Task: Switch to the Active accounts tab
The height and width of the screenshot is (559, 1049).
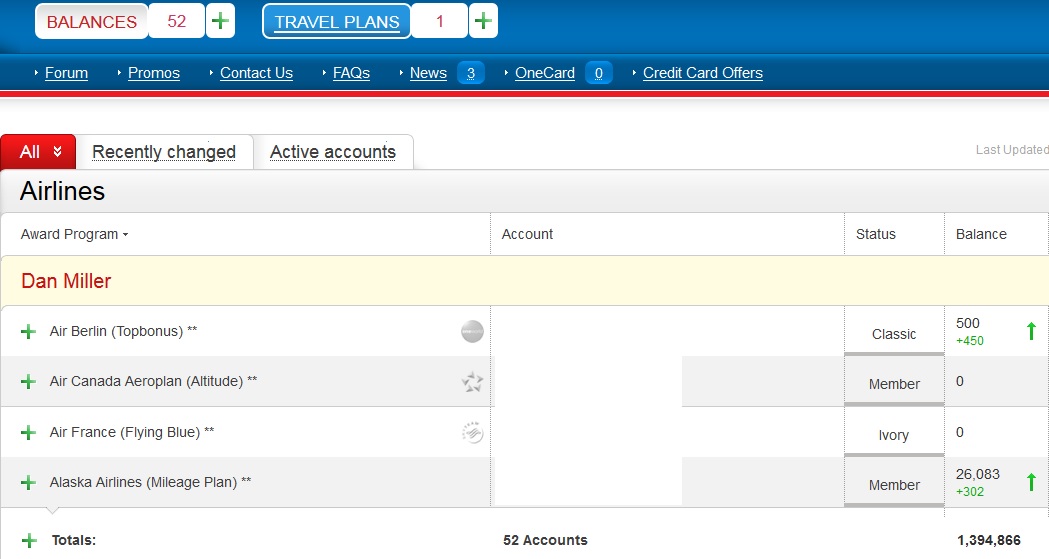Action: point(333,152)
